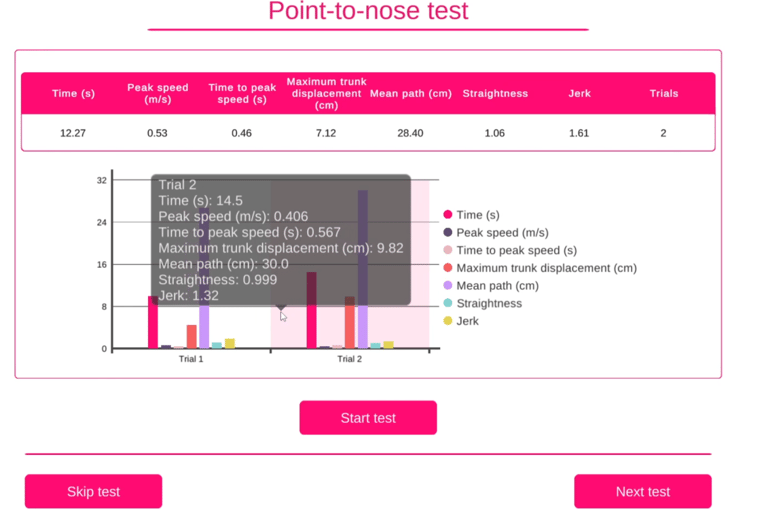Toggle the Mean path legend dot
This screenshot has height=514, width=768.
(448, 286)
